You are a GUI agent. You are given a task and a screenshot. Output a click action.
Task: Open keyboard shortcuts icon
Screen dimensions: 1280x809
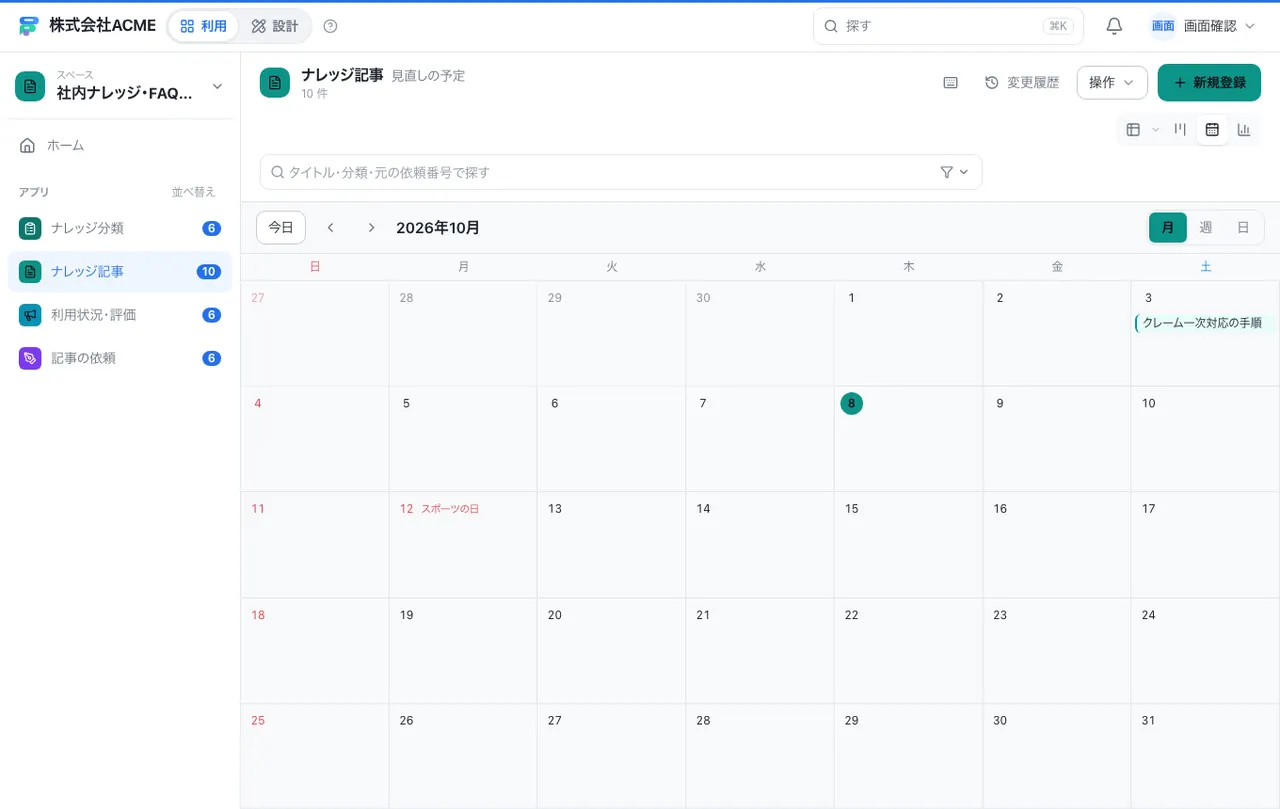950,83
